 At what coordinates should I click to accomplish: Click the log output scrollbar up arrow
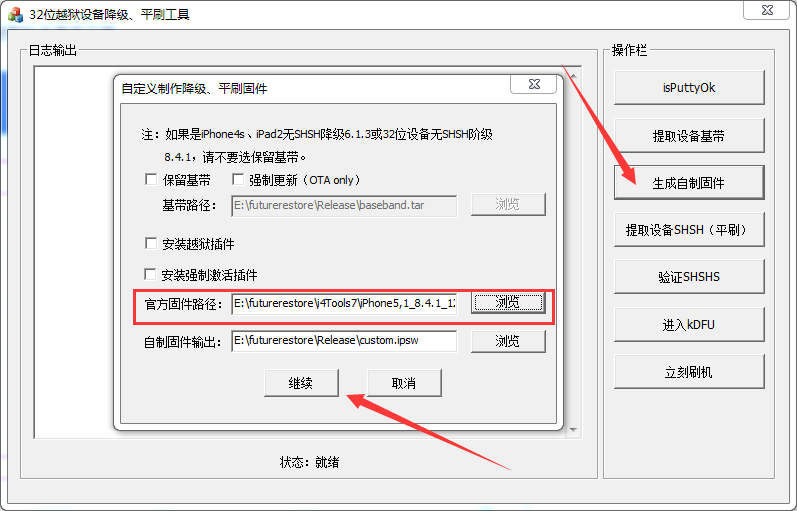(x=573, y=76)
